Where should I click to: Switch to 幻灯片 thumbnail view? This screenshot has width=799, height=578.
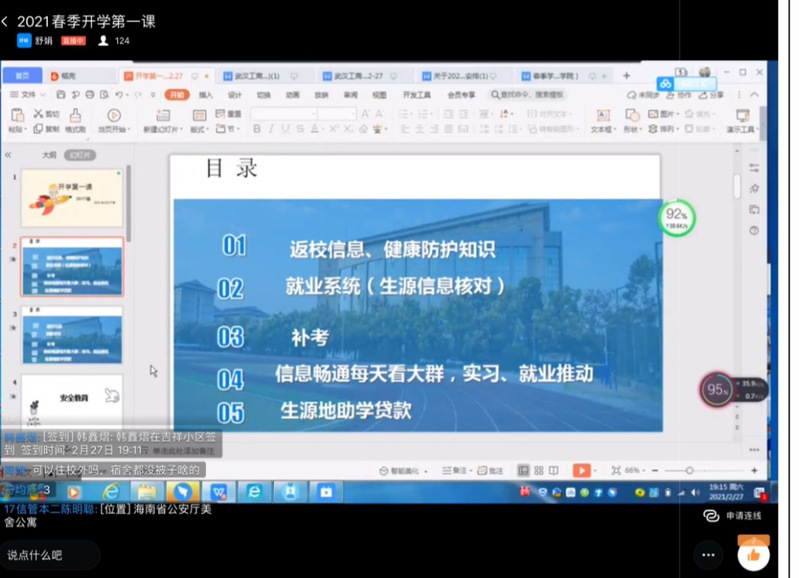79,155
